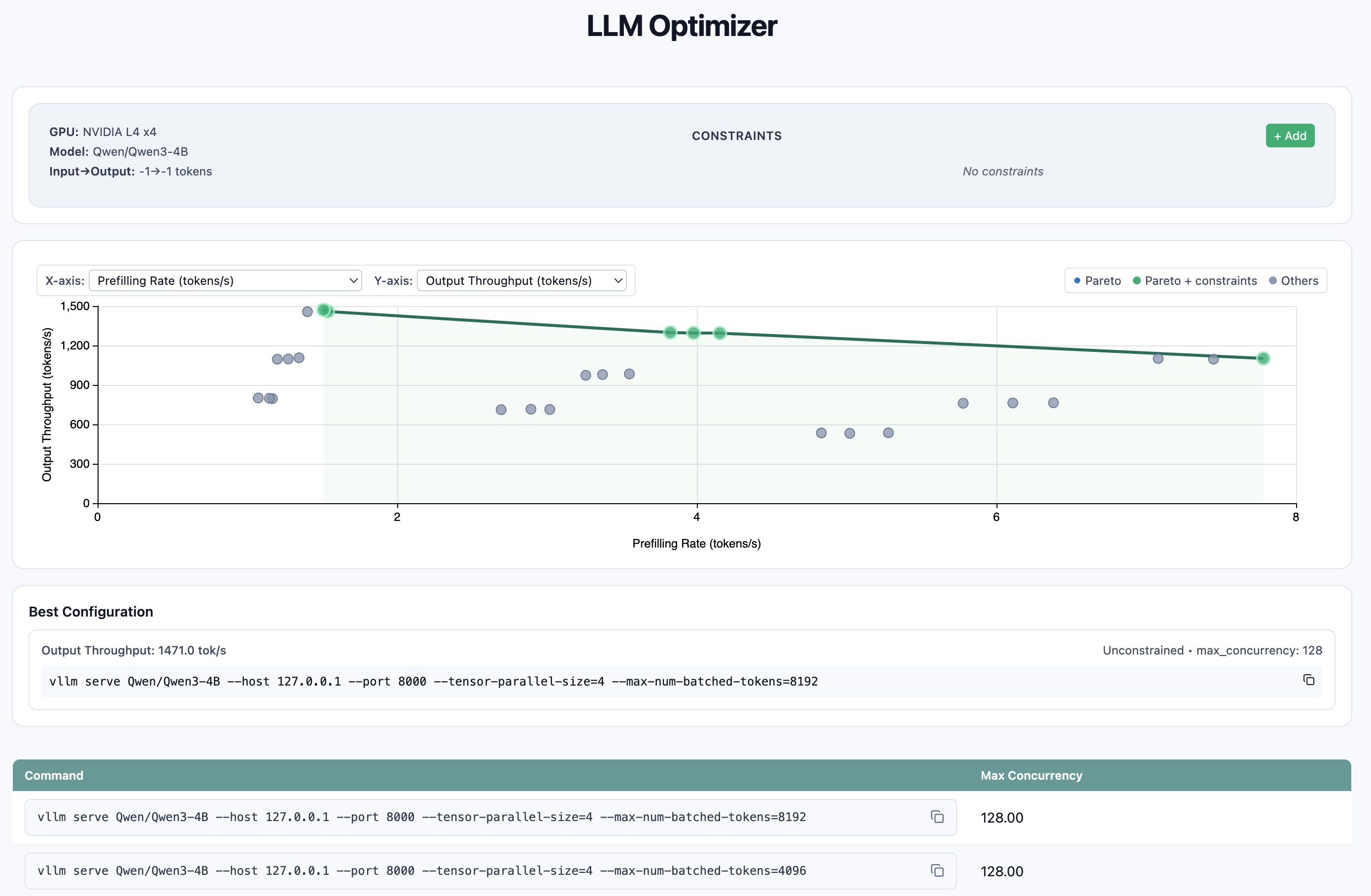Click the 128.00 value in the first table row
Viewport: 1371px width, 896px height.
pyautogui.click(x=1002, y=818)
